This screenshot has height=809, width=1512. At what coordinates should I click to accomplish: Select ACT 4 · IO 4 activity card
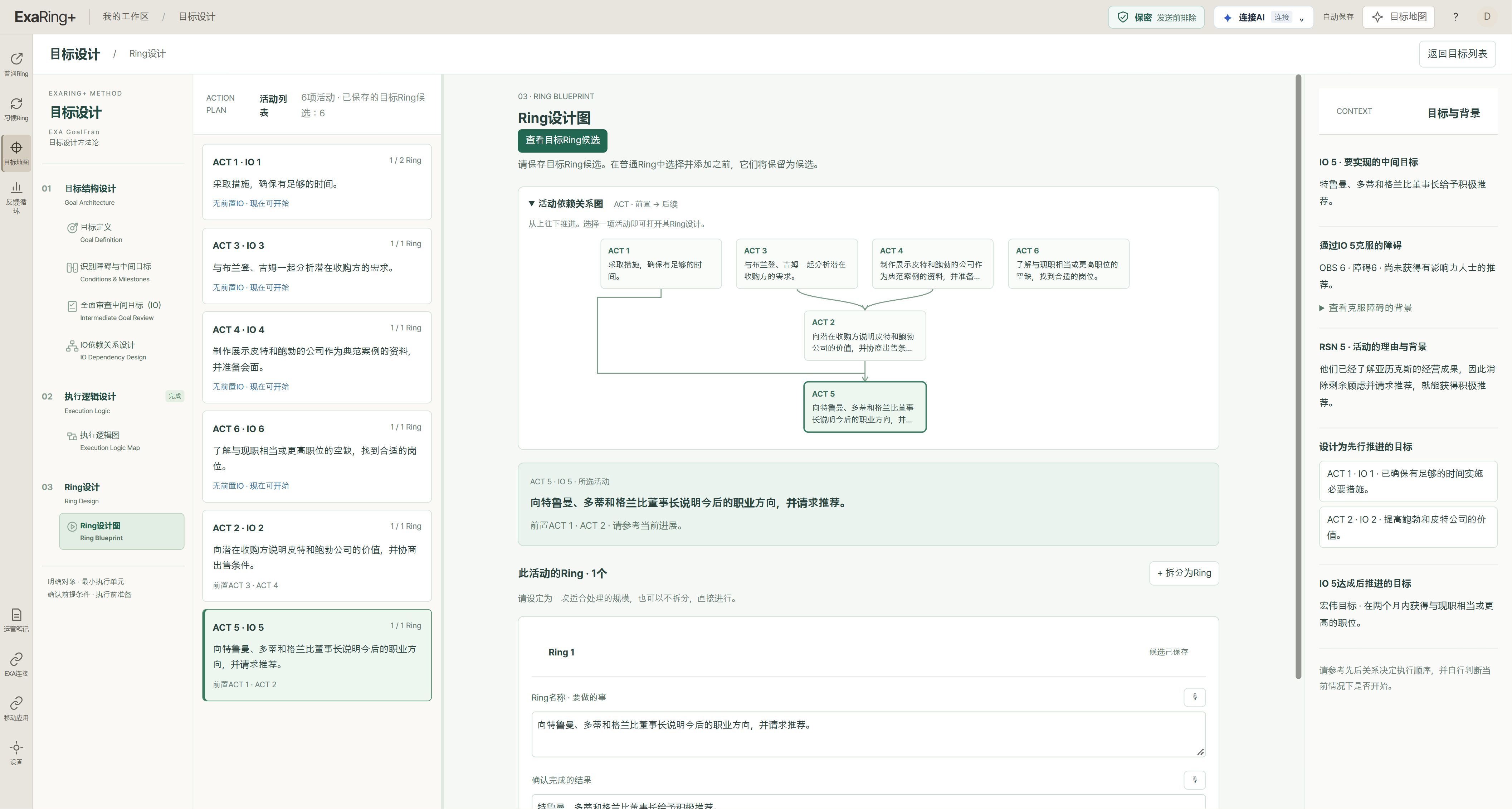pos(317,357)
